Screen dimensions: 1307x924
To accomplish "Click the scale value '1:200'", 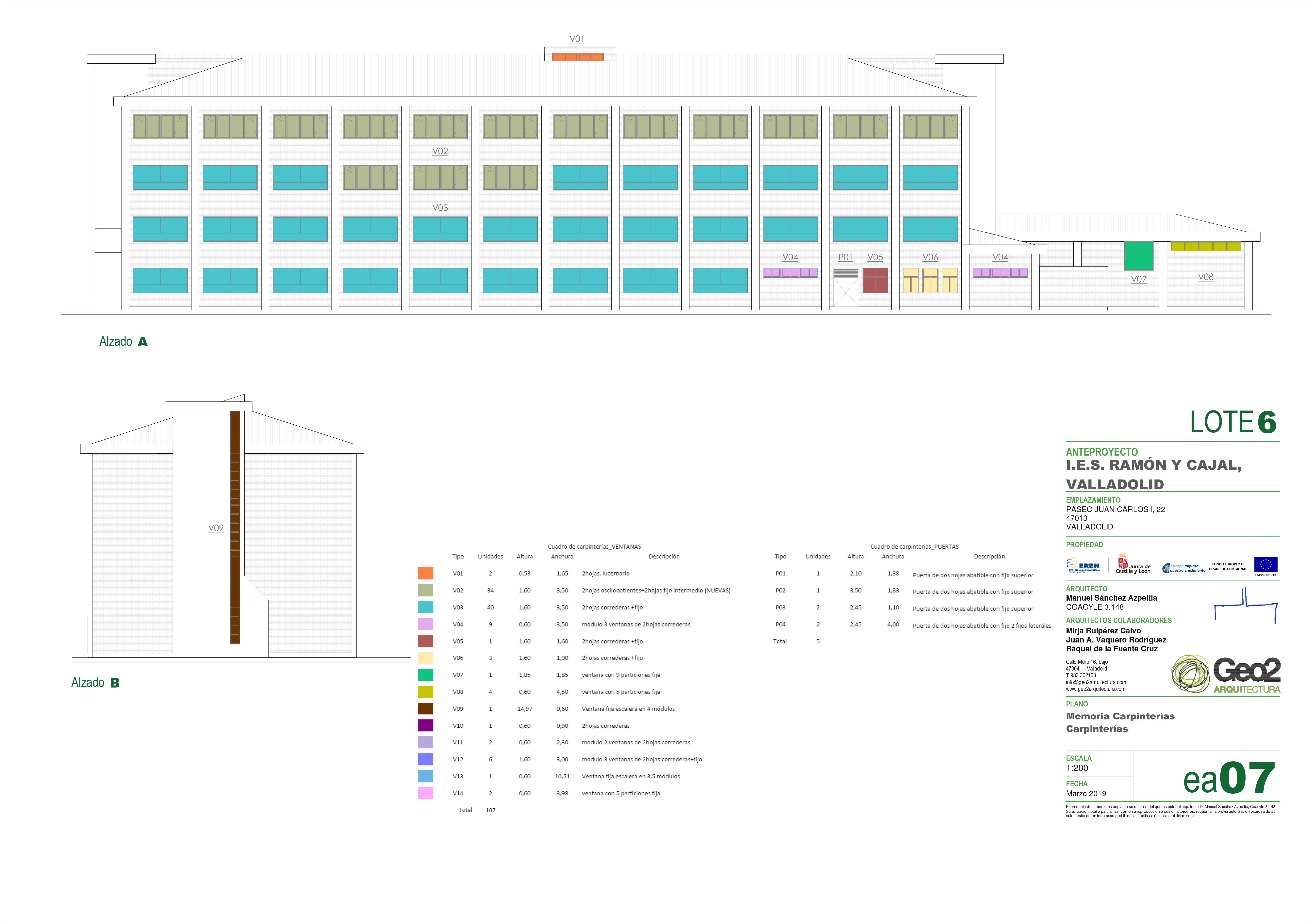I will tap(1077, 768).
